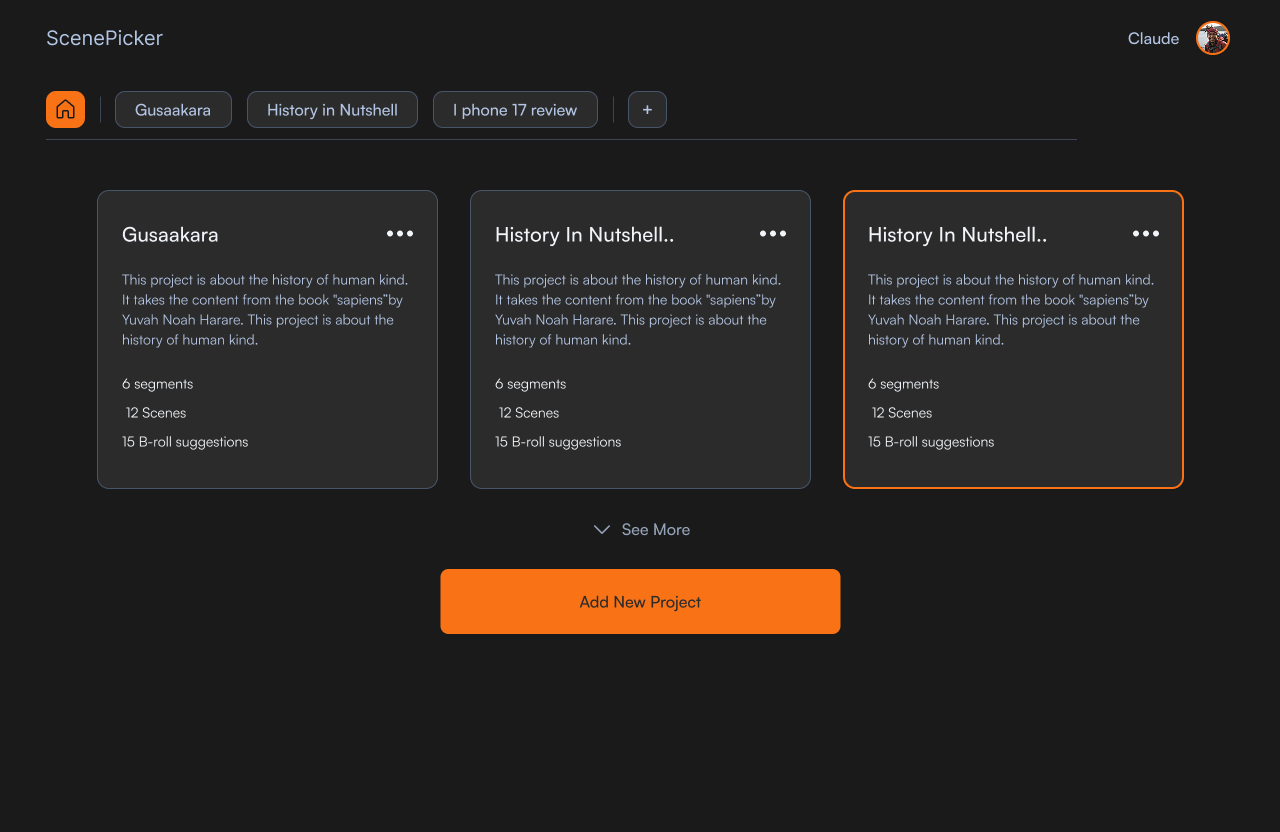
Task: Switch to the Gusaakara tab
Action: pyautogui.click(x=173, y=110)
